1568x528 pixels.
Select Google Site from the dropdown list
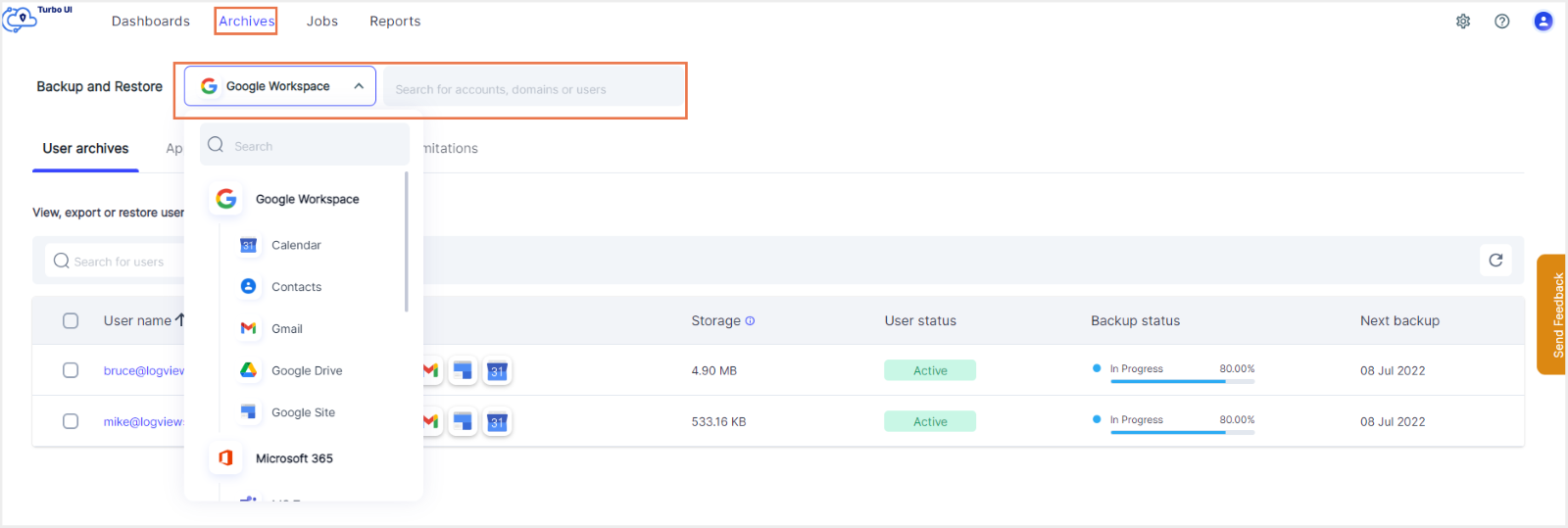(x=303, y=412)
